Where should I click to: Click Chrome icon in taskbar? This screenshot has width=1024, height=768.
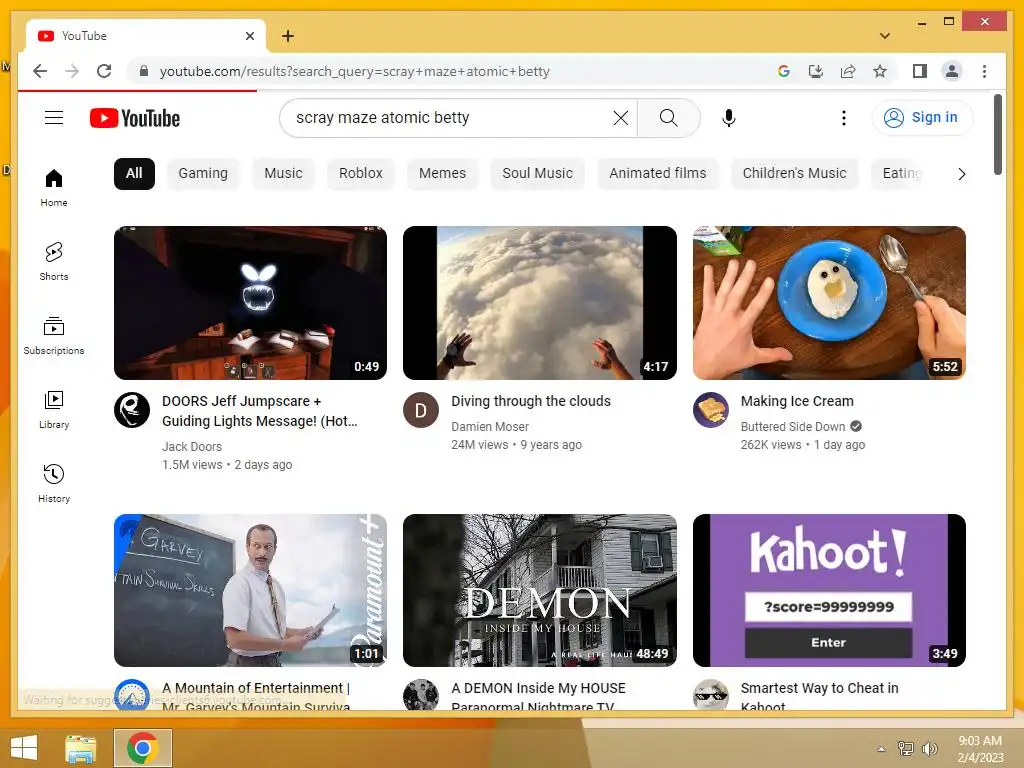coord(143,748)
